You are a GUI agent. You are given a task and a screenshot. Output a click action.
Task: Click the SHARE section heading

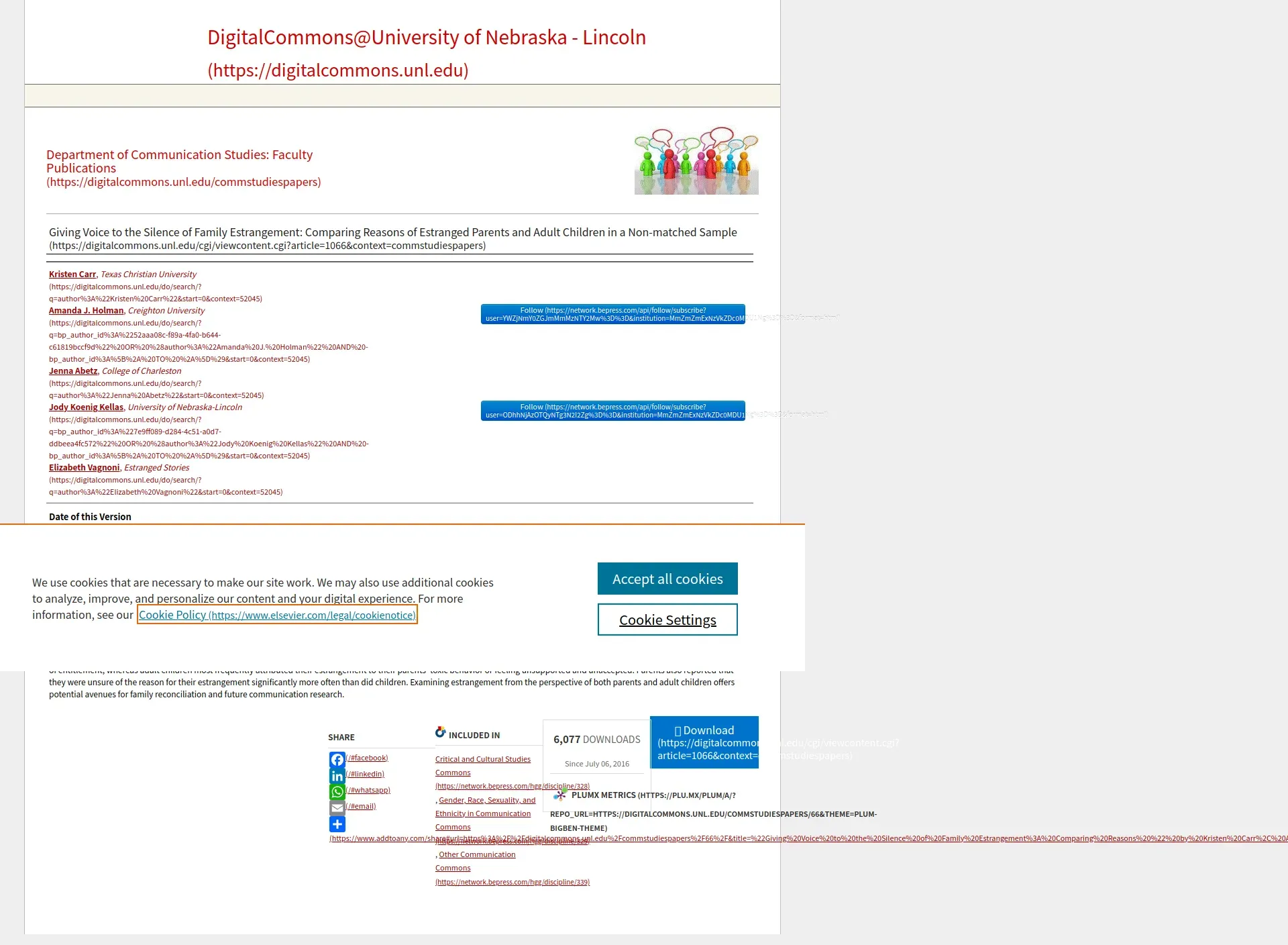(x=341, y=737)
